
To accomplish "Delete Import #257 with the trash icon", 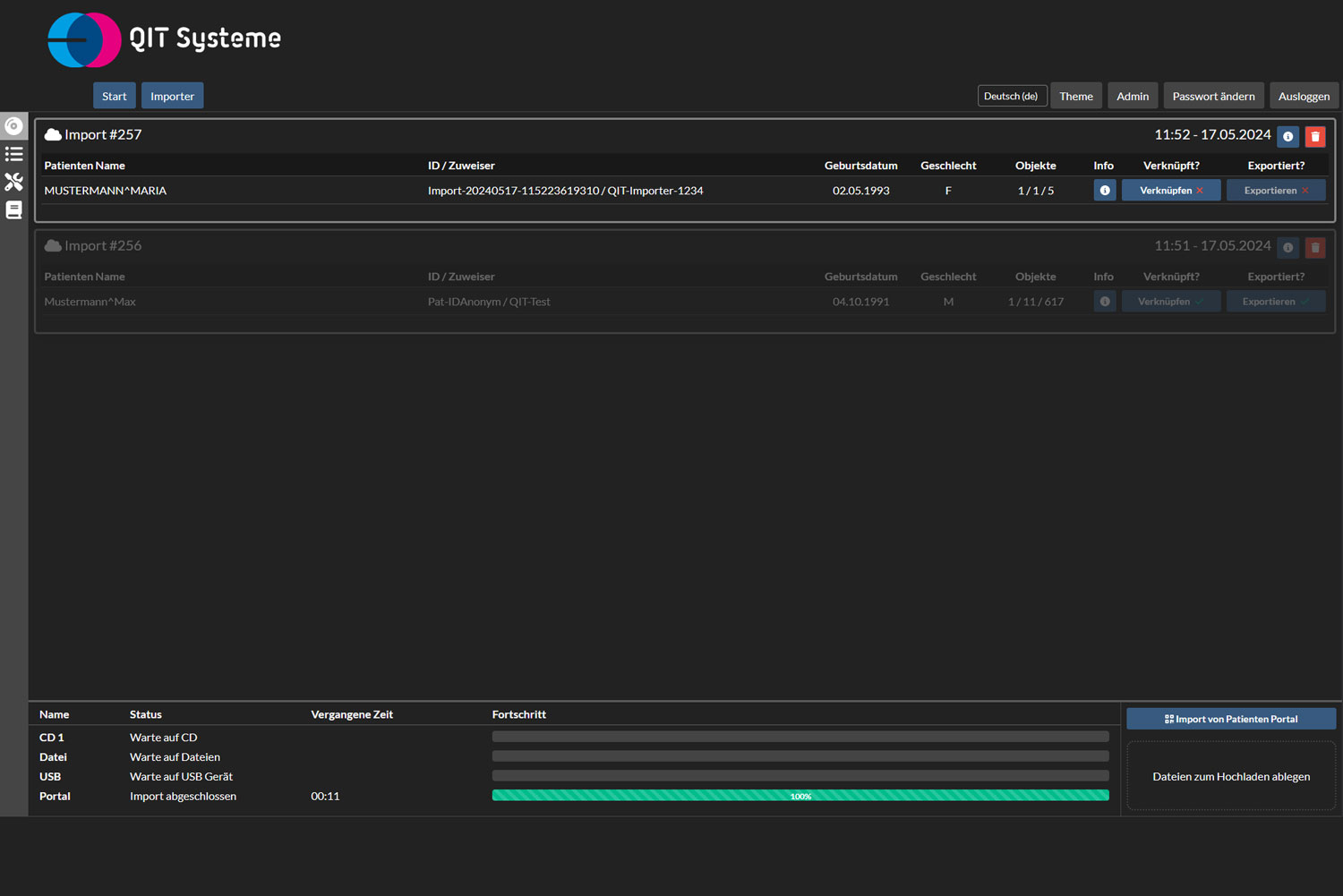I will click(x=1314, y=136).
